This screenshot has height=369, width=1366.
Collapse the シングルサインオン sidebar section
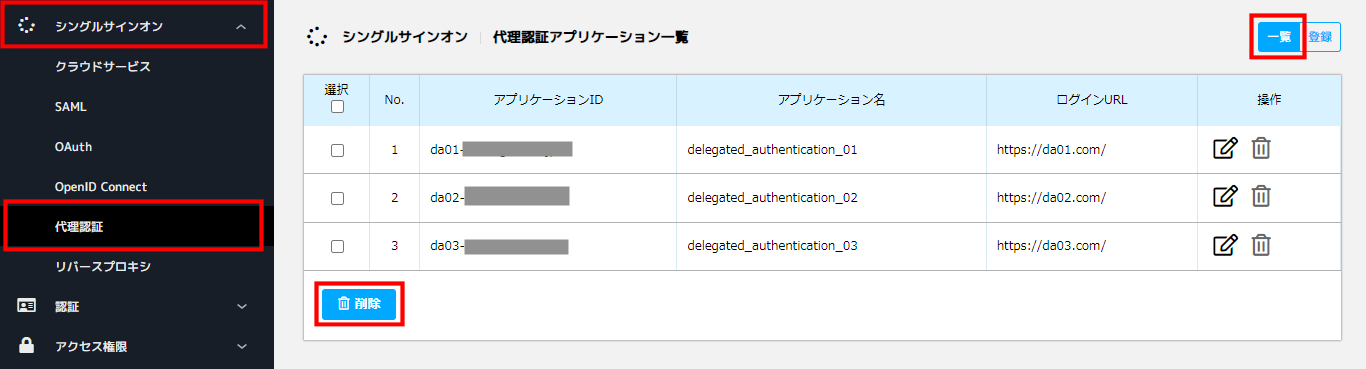(x=241, y=26)
